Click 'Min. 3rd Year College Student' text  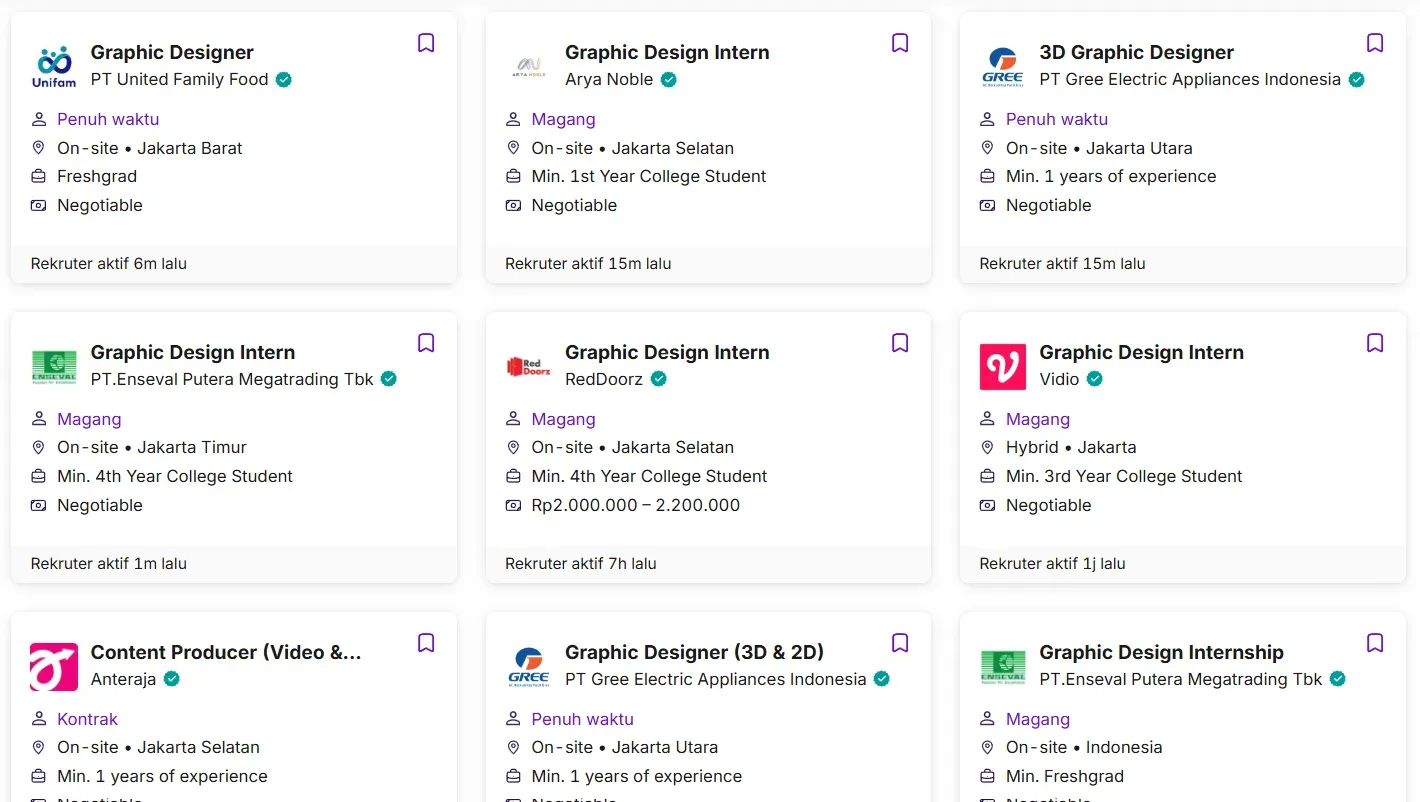click(1124, 476)
